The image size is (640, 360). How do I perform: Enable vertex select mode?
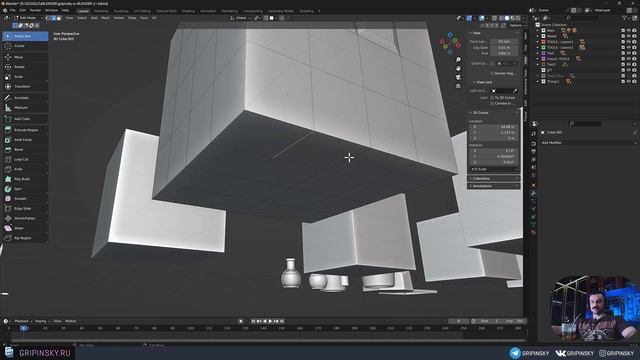(48, 18)
